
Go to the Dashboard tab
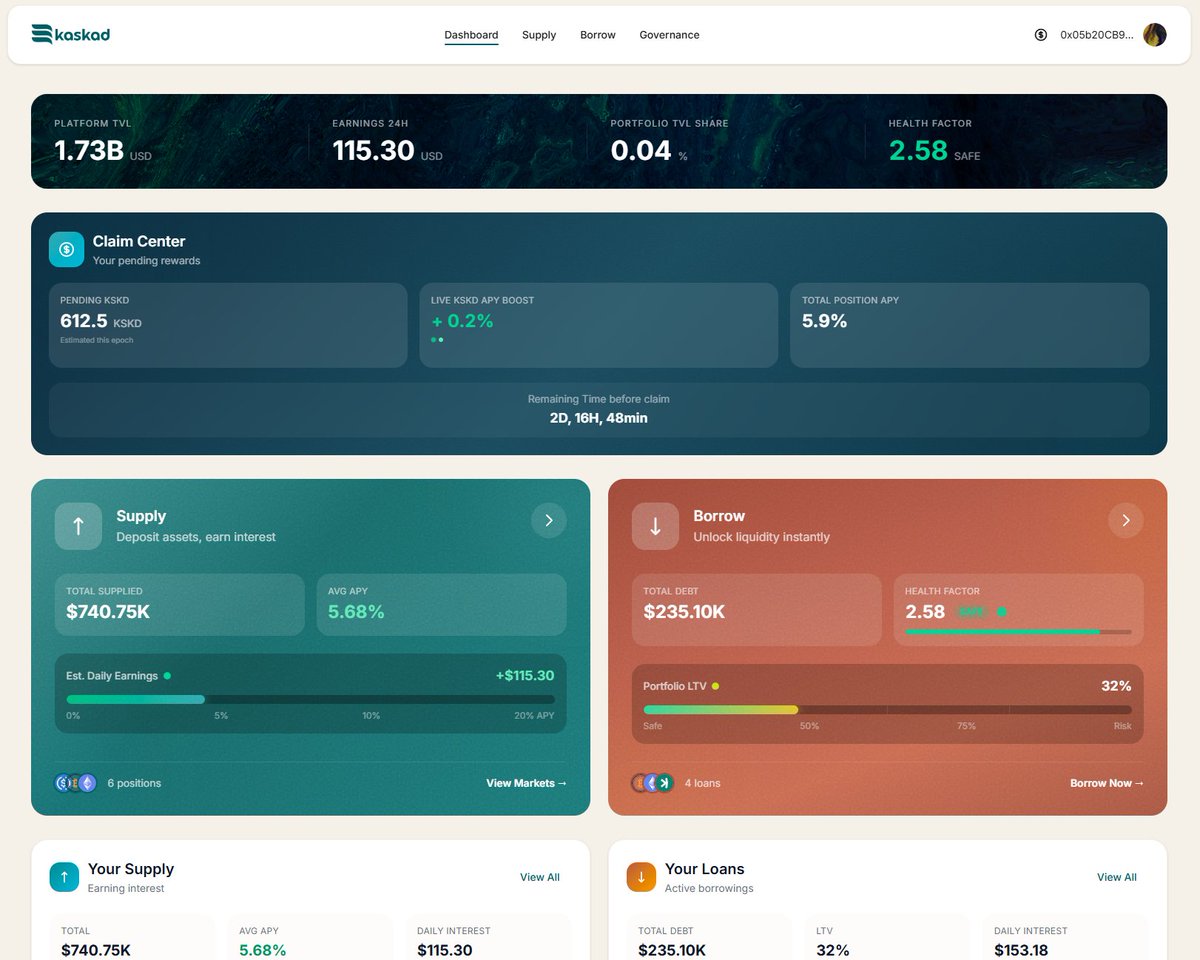click(471, 35)
